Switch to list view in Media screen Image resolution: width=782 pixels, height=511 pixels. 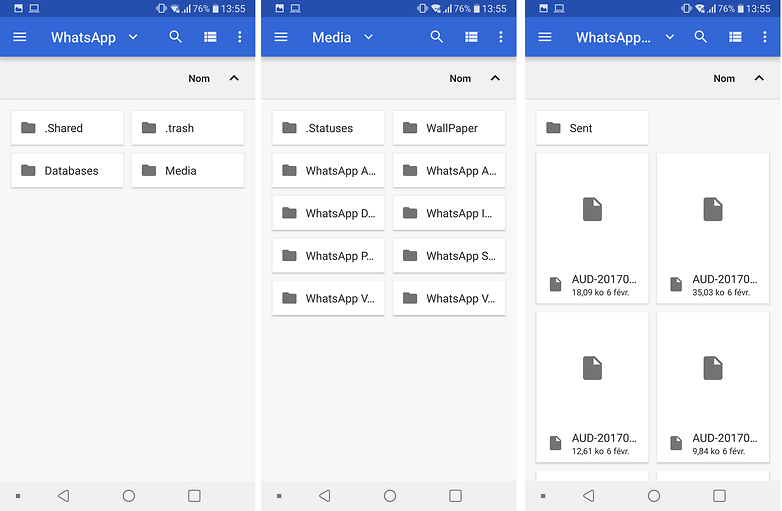pyautogui.click(x=471, y=37)
